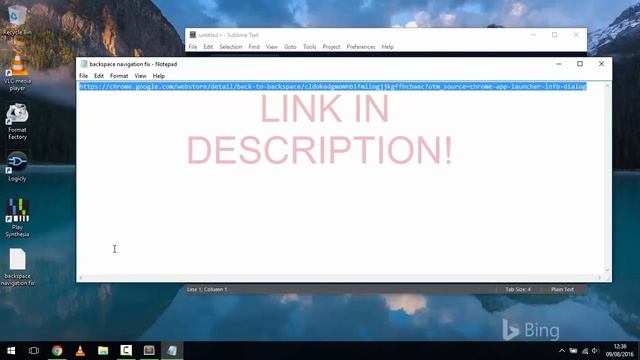Close the Sublime Text window
Screen dimensions: 640x360
576,35
